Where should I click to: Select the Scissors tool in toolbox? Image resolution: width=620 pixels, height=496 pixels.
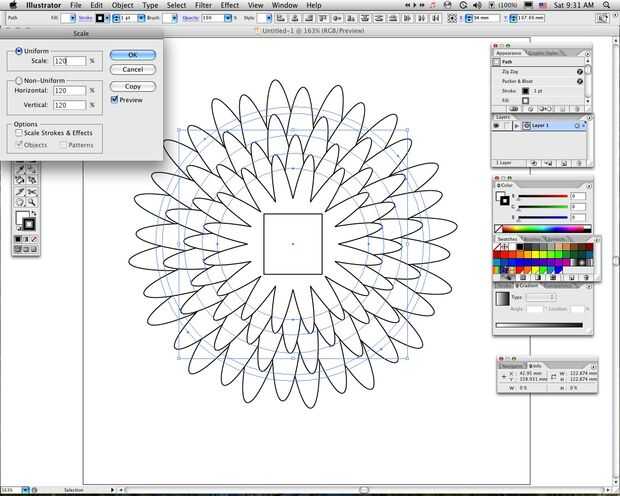(31, 191)
